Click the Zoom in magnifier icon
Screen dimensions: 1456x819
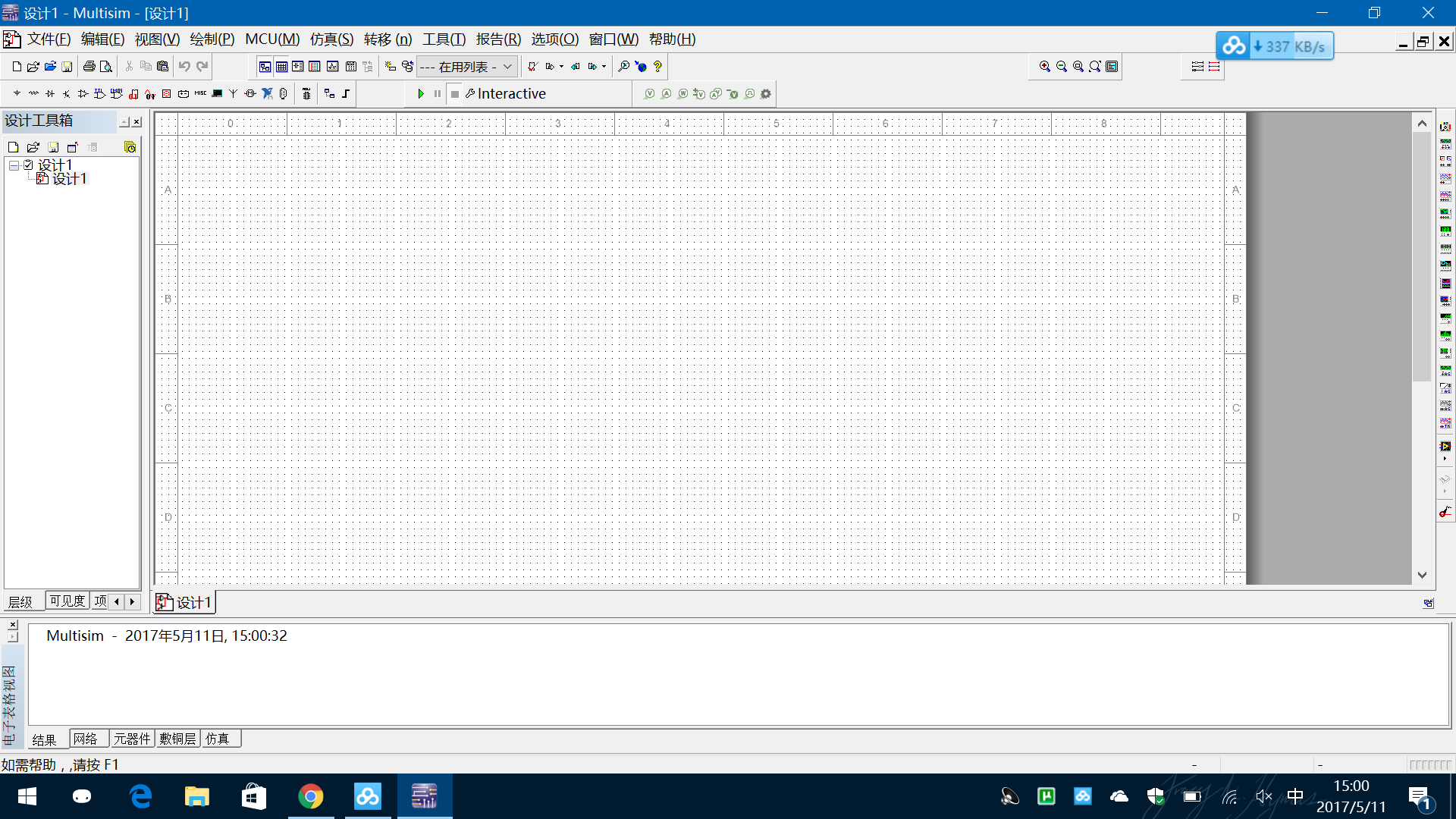[1045, 67]
